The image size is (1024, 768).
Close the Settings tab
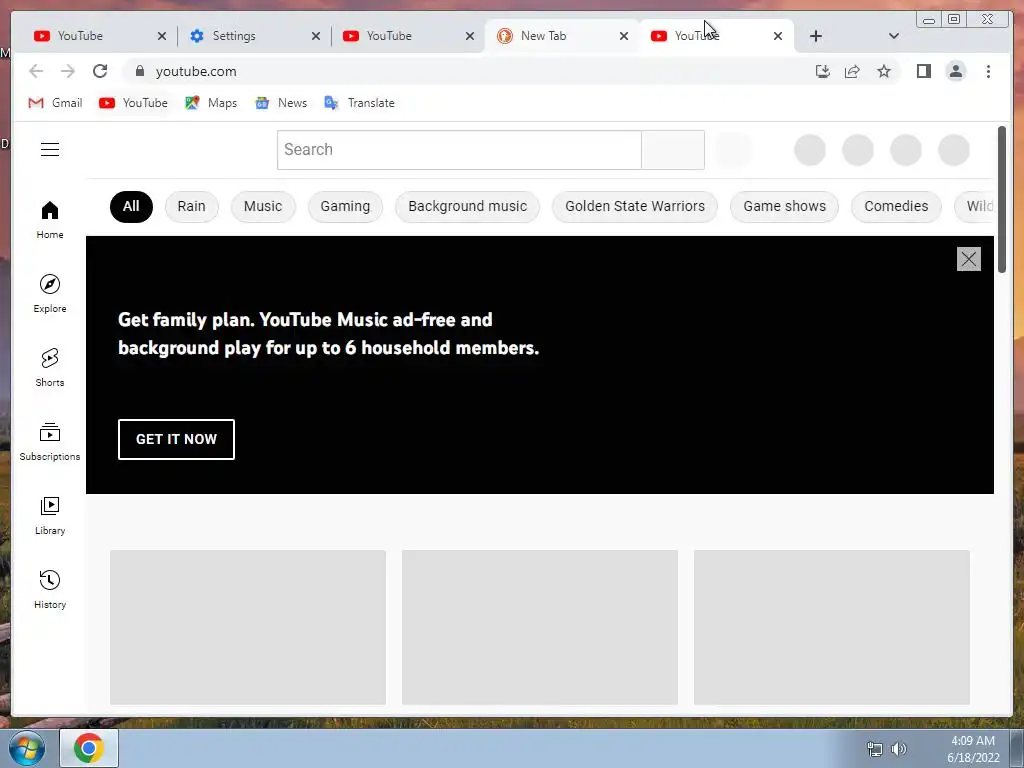(x=316, y=36)
